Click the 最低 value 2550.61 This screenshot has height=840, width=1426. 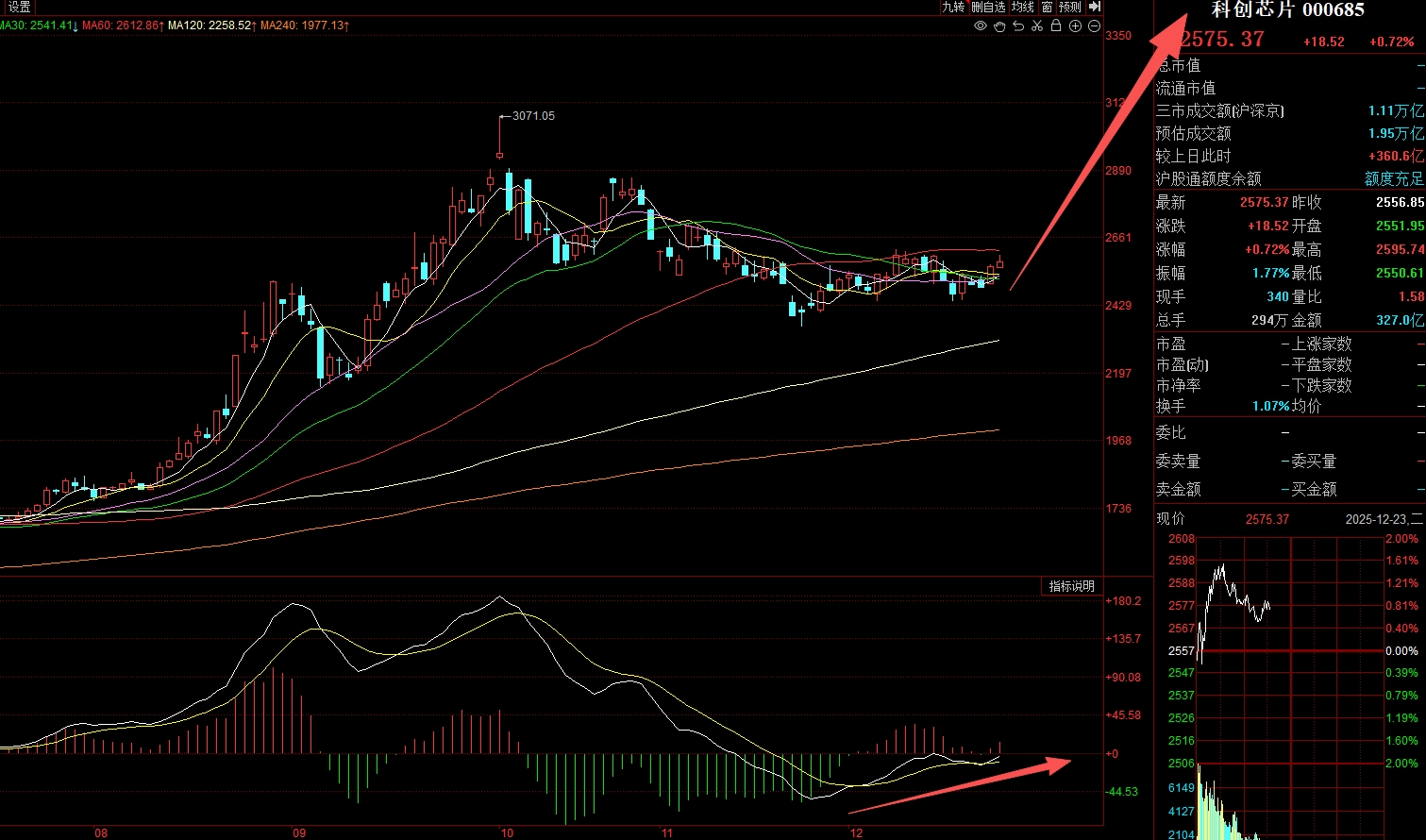point(1400,273)
